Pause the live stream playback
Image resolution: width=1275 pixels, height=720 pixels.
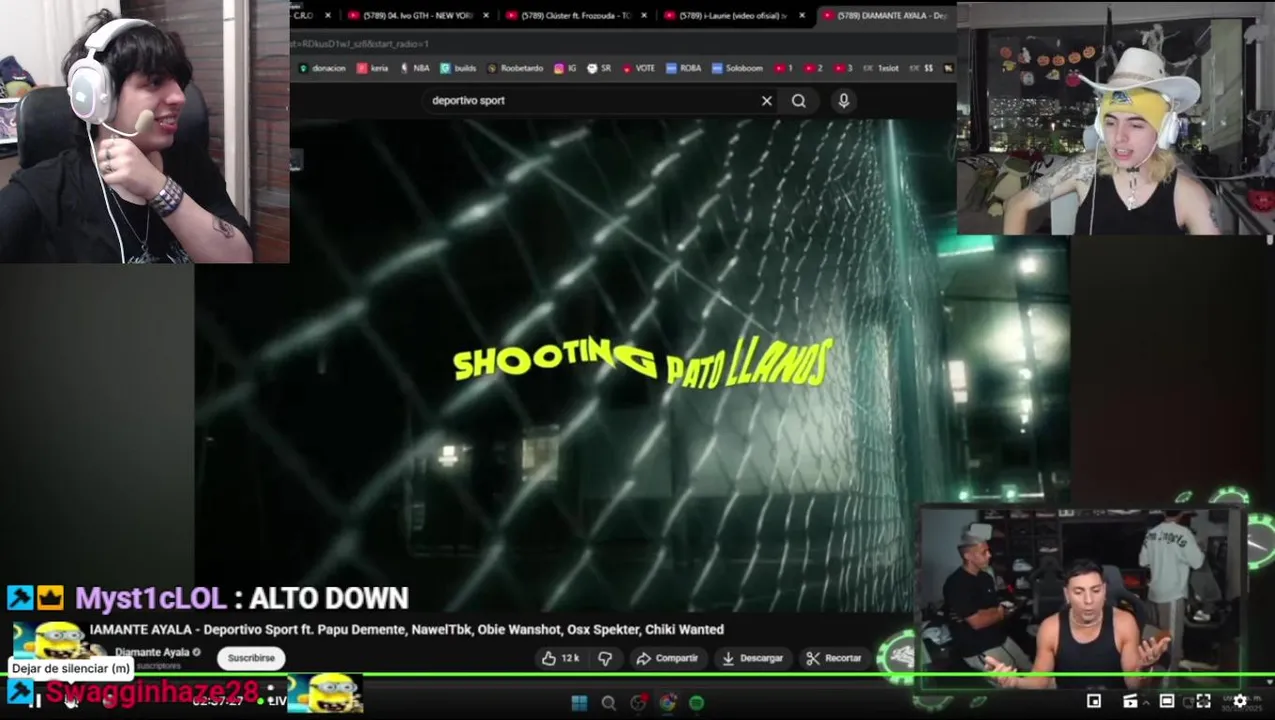35,701
